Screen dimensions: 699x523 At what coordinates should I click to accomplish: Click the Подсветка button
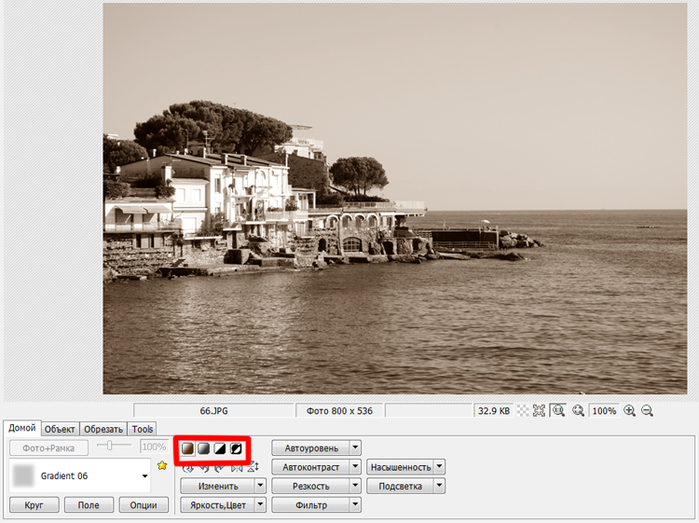400,486
